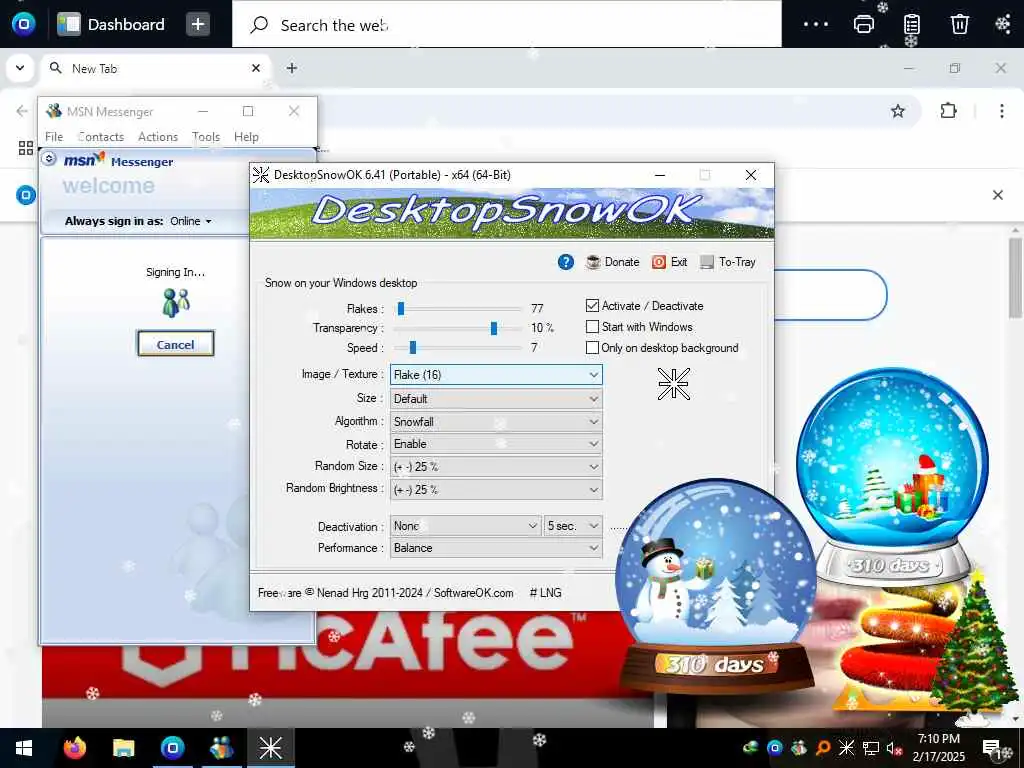The image size is (1024, 768).
Task: Click the blue circle logo in top bar
Action: tap(24, 24)
